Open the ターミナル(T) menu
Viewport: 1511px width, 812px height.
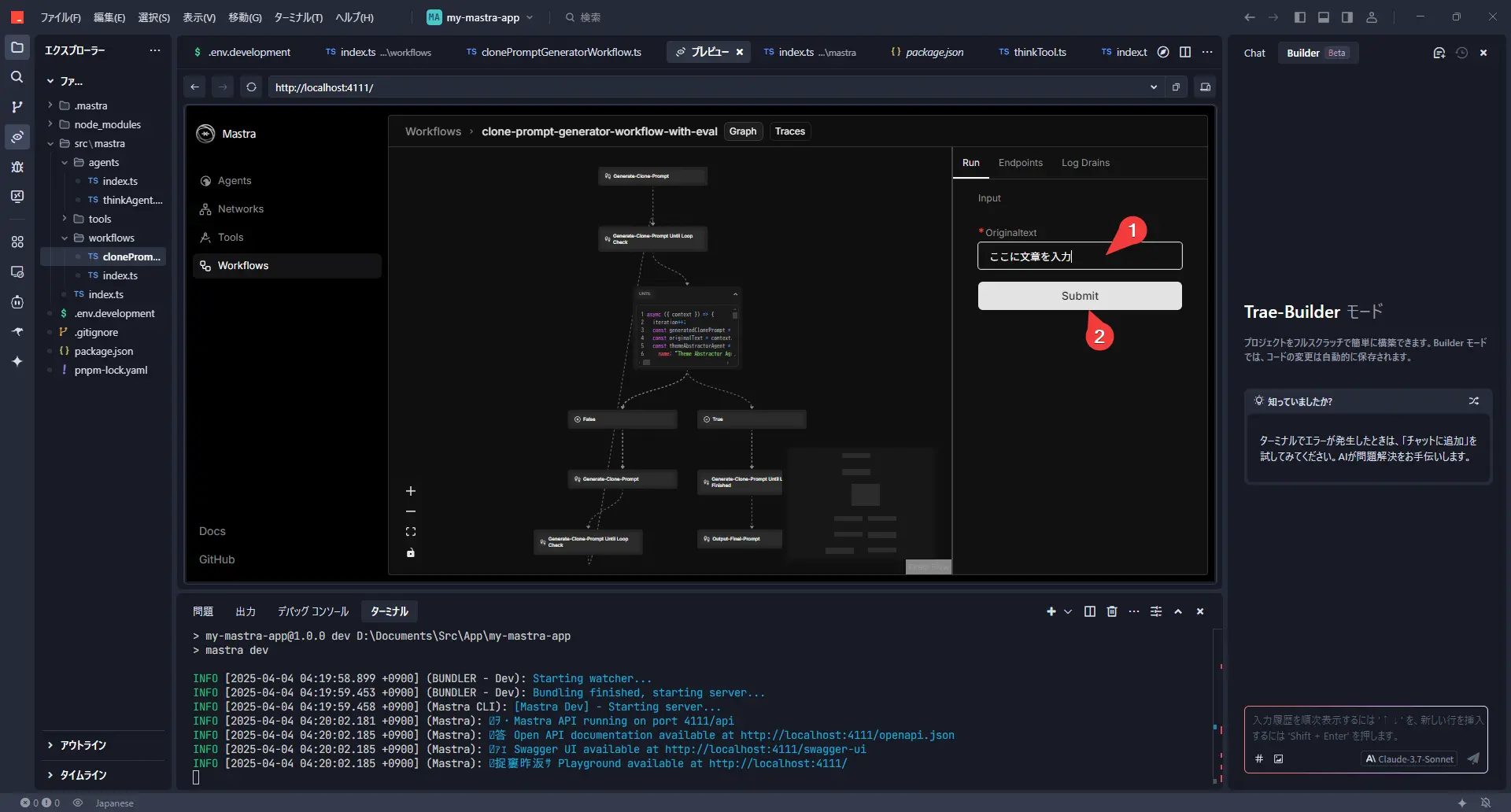[x=297, y=17]
